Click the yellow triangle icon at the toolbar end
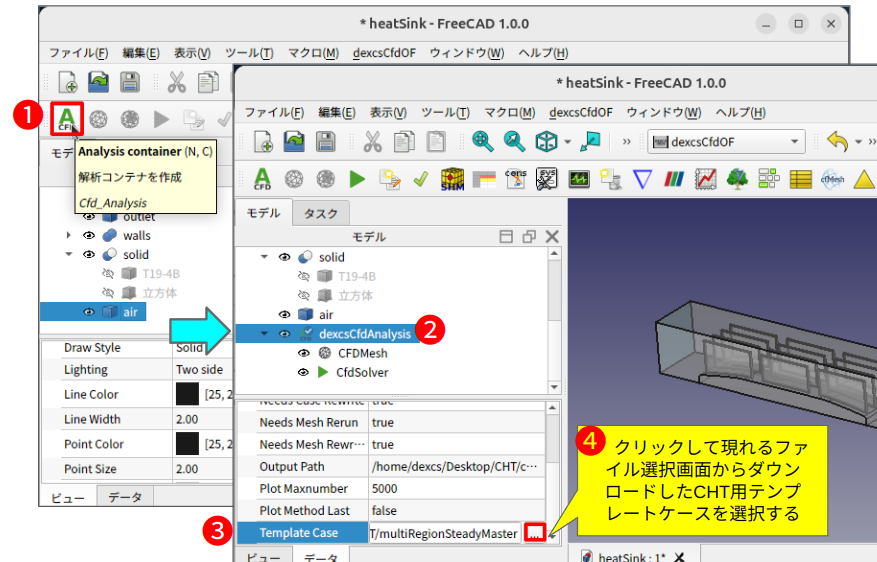This screenshot has height=562, width=877. pyautogui.click(x=864, y=179)
